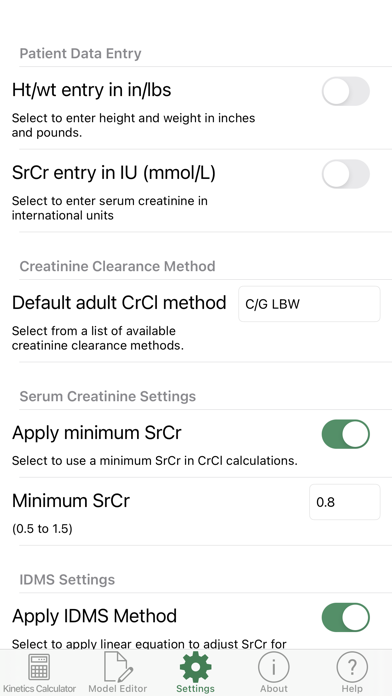Open the C/G LBW method selector
The image size is (392, 696).
pos(309,304)
